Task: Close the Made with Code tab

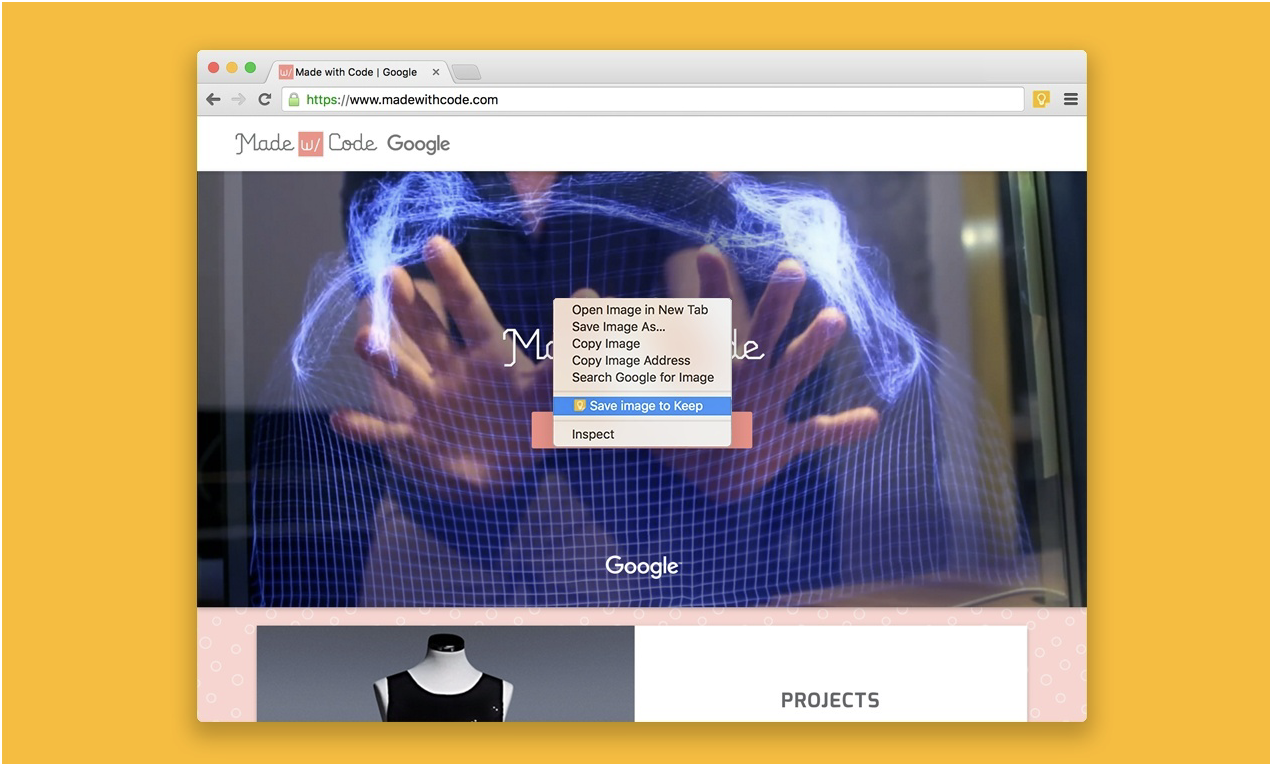Action: (436, 72)
